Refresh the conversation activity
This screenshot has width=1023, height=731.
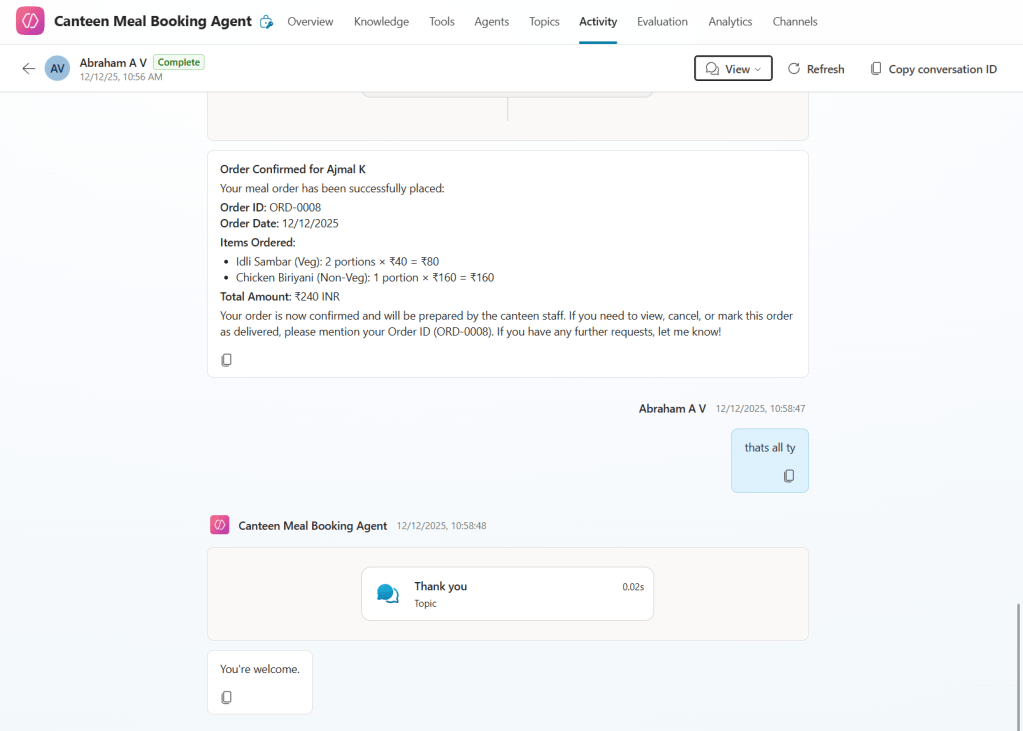816,69
